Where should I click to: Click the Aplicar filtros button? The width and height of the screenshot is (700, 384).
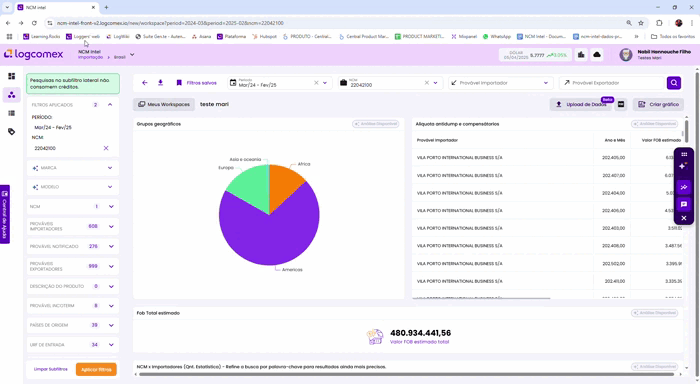96,369
